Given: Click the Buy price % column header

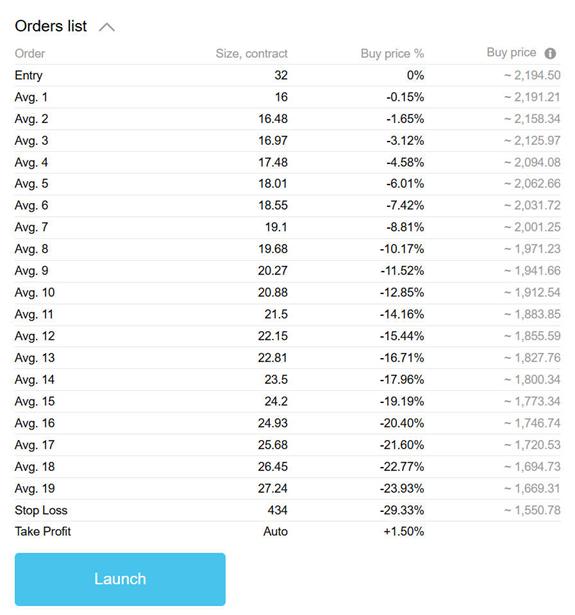Looking at the screenshot, I should click(x=392, y=53).
